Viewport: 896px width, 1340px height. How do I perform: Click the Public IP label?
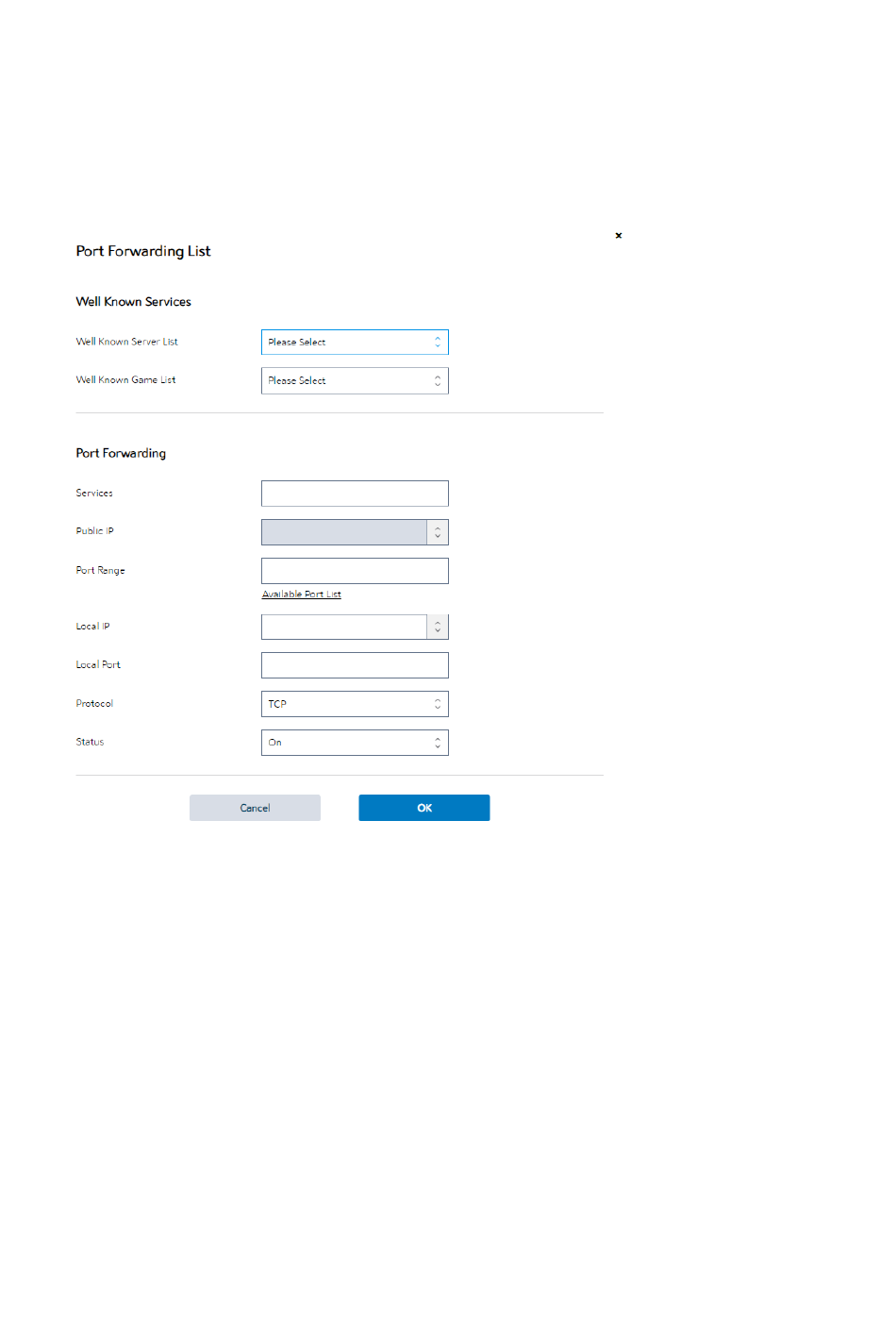click(x=94, y=531)
